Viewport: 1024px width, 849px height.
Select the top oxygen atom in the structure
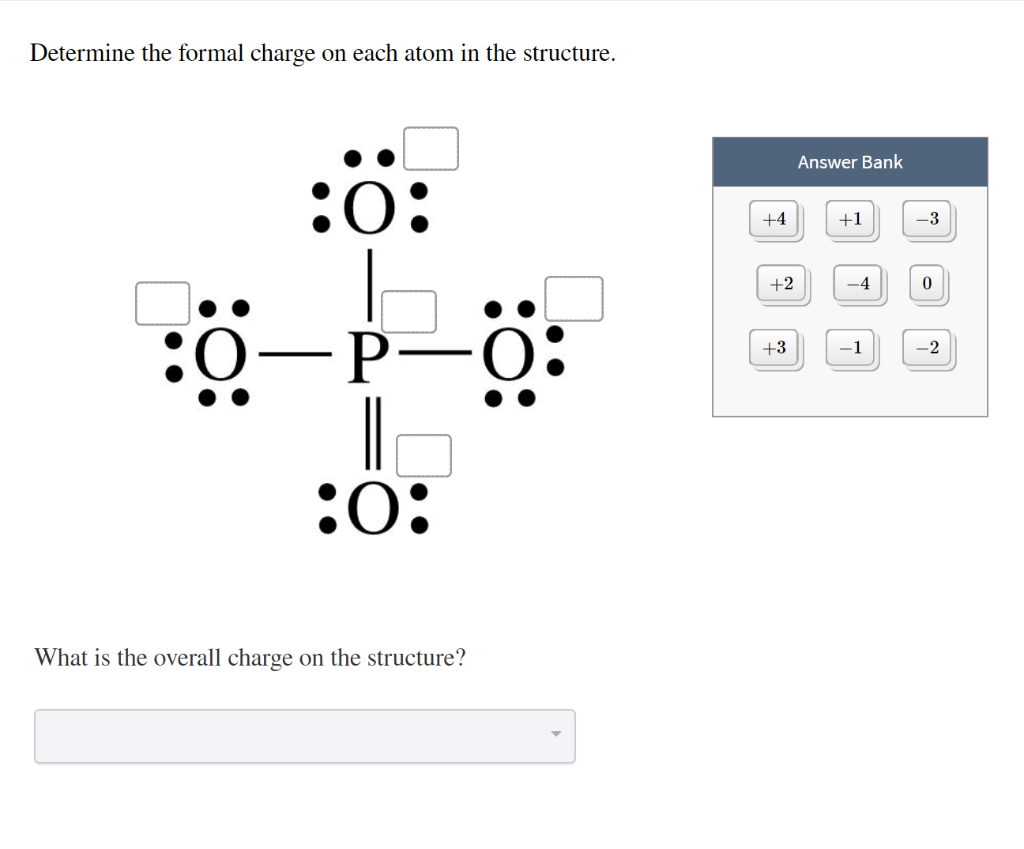pos(371,207)
